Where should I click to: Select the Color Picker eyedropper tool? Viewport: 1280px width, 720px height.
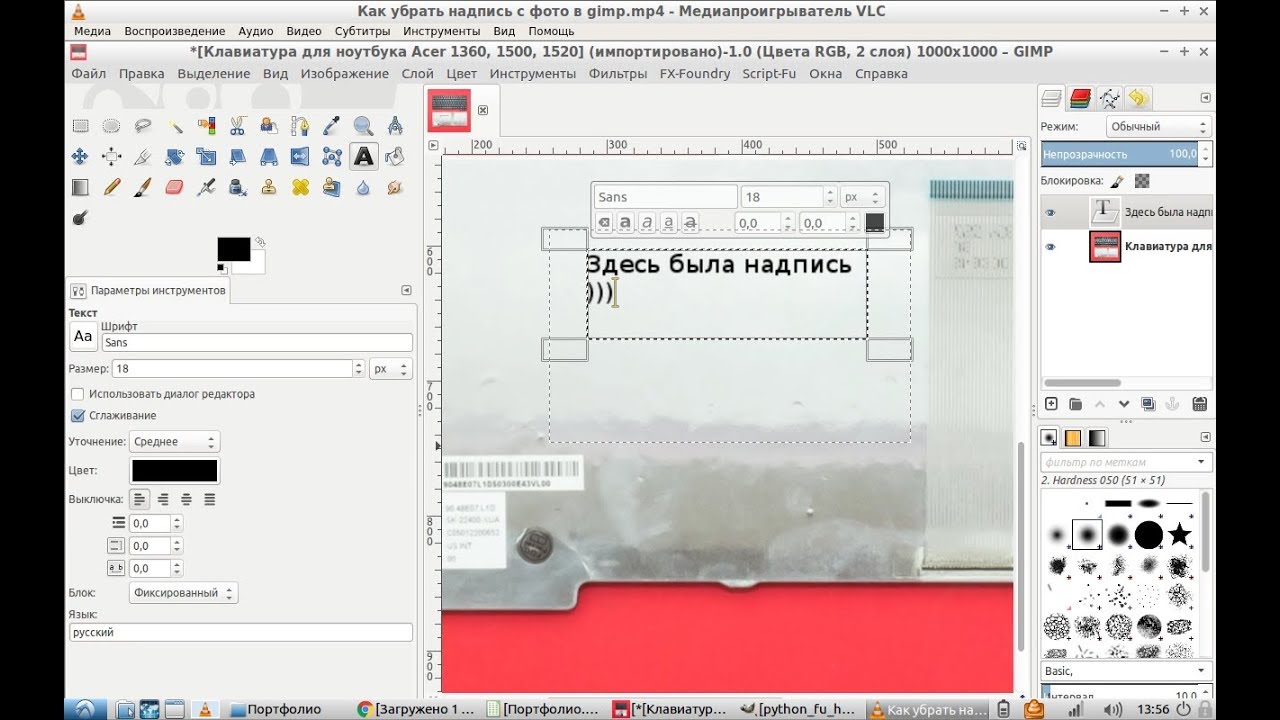(332, 126)
